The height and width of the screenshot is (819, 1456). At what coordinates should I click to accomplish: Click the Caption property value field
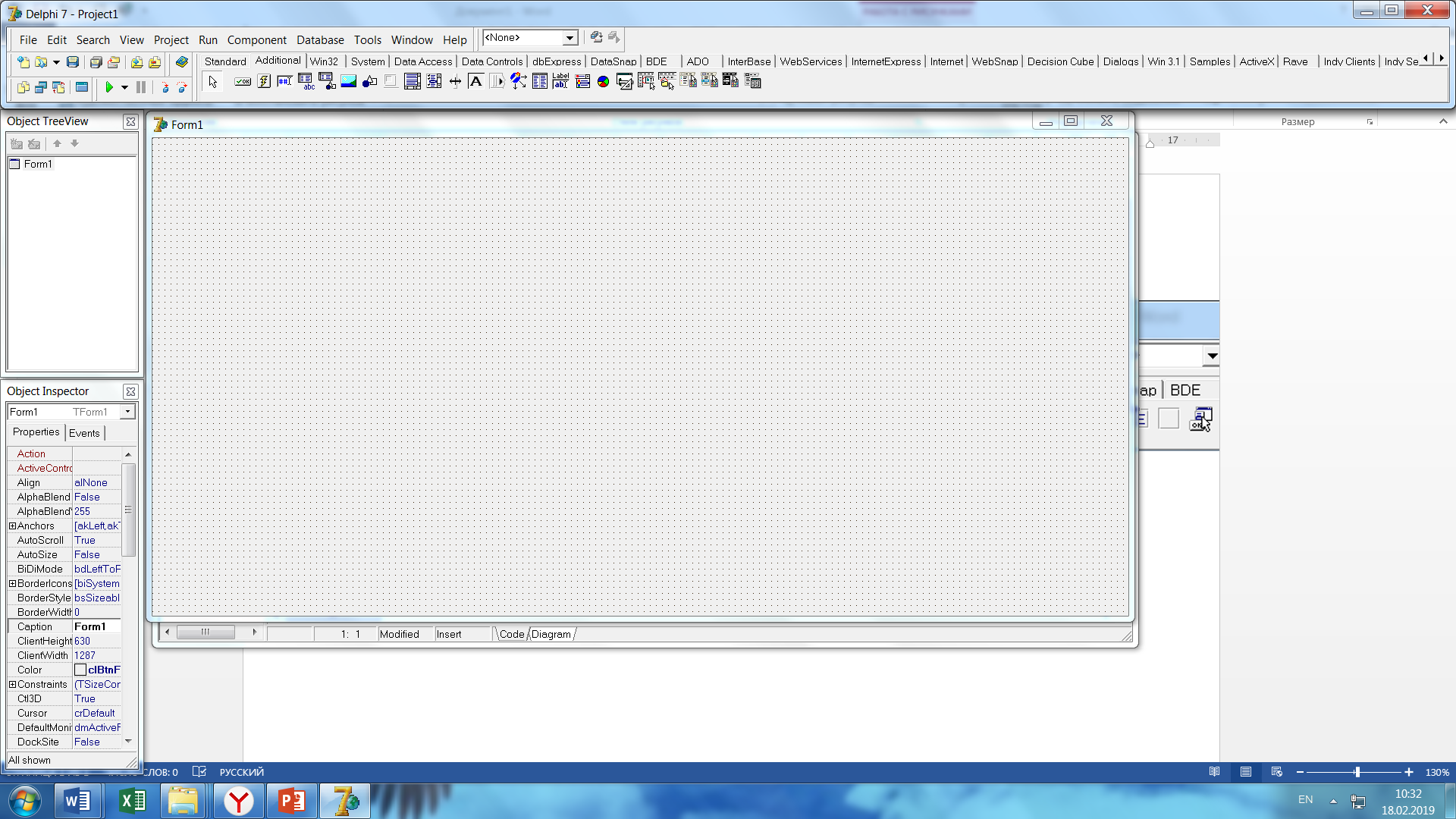tap(97, 626)
